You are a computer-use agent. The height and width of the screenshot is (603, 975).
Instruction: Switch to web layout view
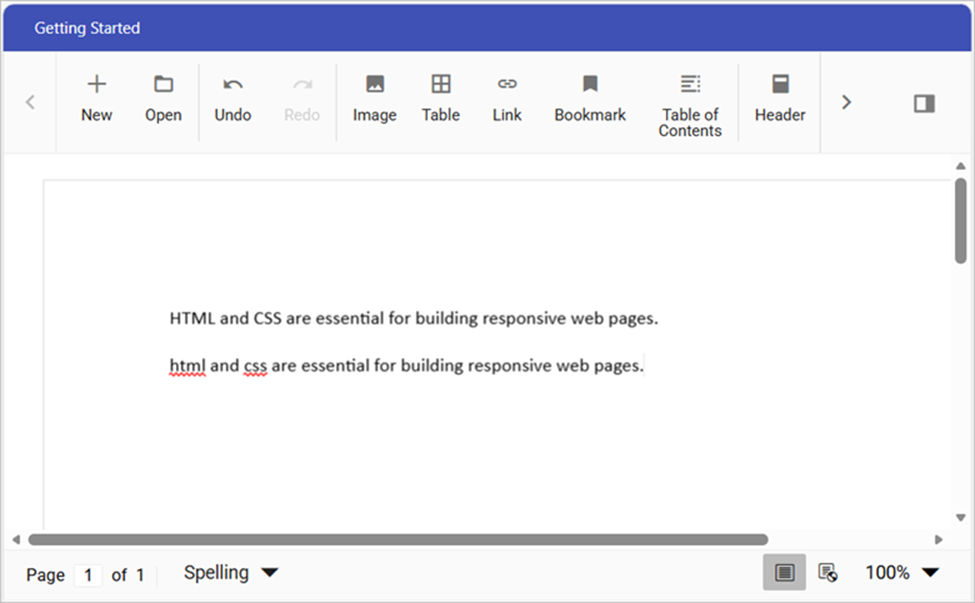tap(828, 572)
